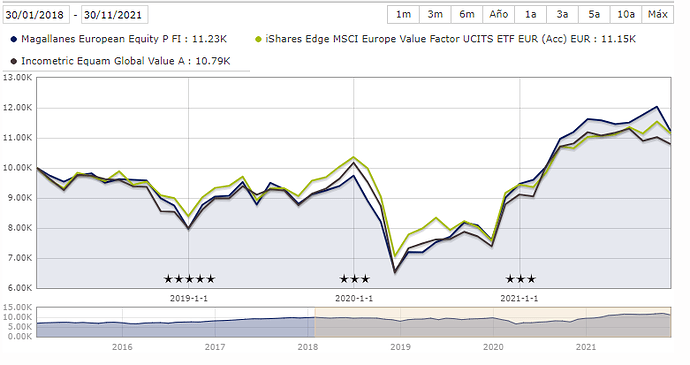
Task: Choose the Año range button
Action: pos(499,15)
